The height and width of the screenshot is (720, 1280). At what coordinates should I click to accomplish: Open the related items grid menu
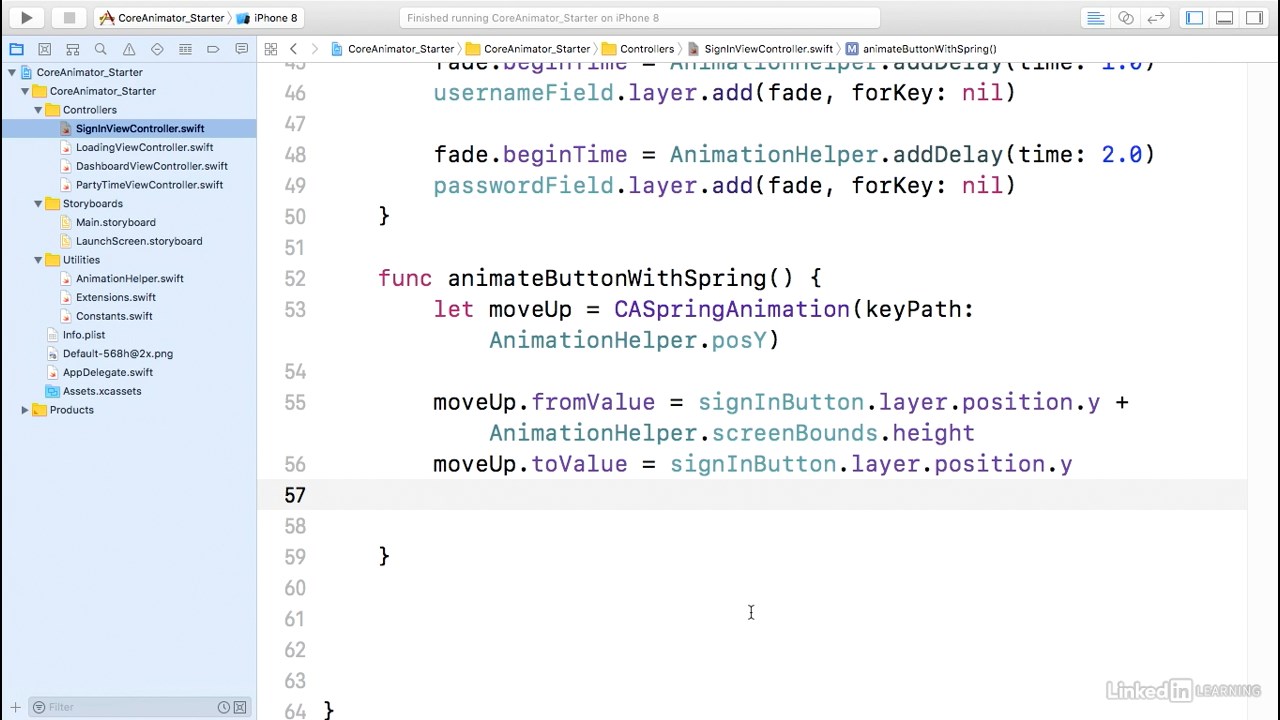[x=271, y=49]
